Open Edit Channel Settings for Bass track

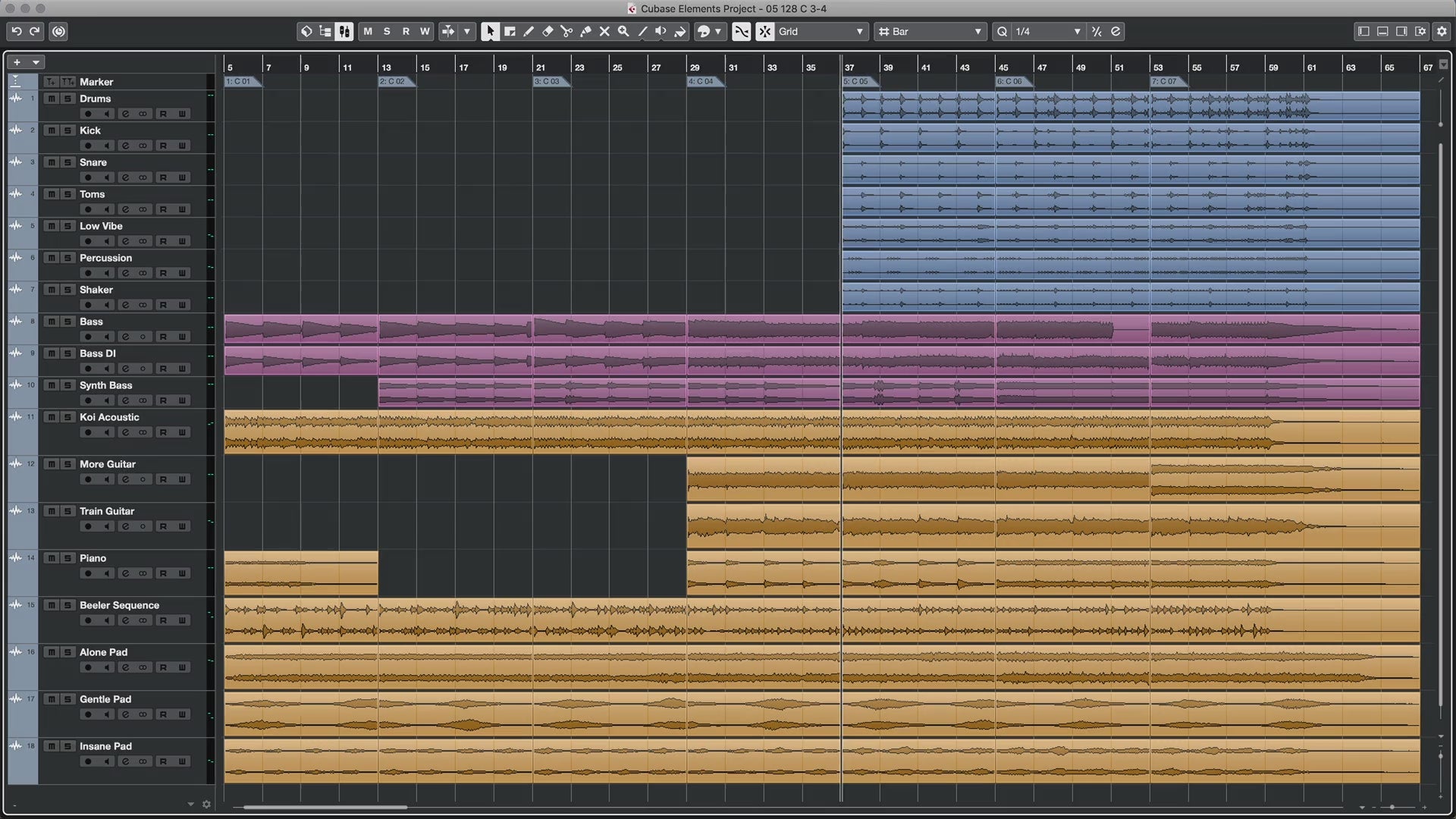pos(125,337)
